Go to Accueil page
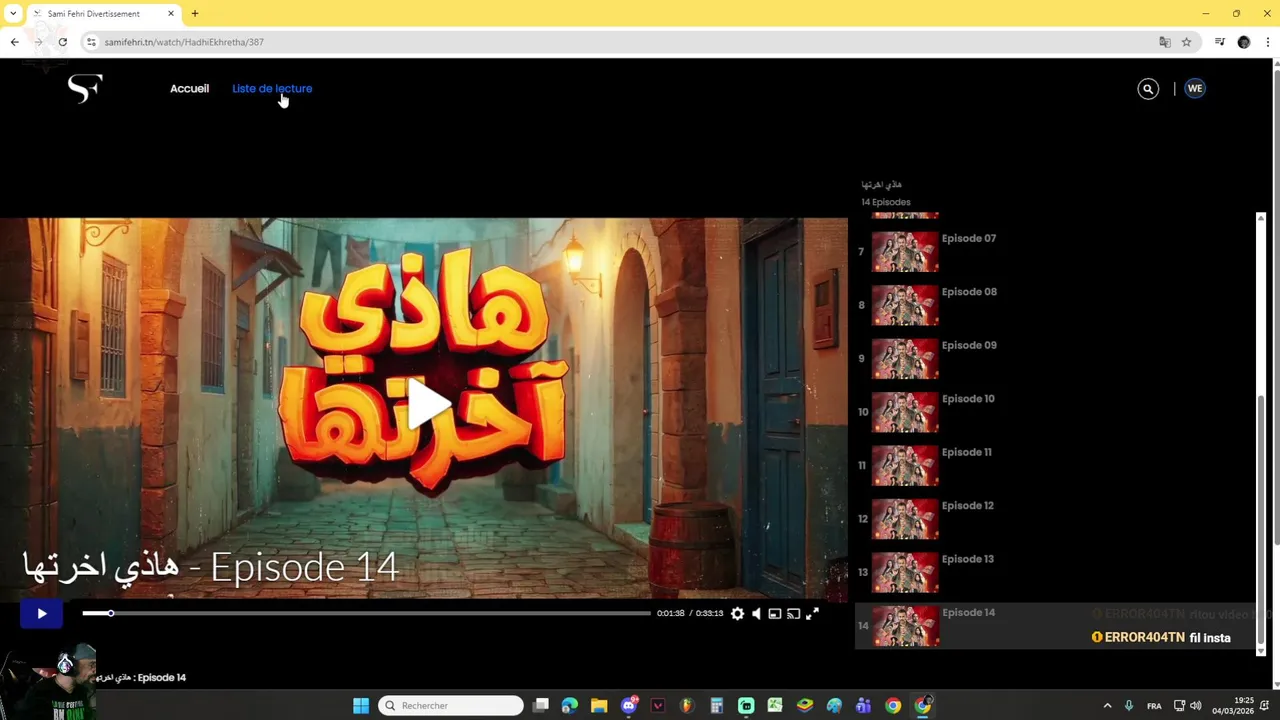The image size is (1280, 720). point(189,88)
